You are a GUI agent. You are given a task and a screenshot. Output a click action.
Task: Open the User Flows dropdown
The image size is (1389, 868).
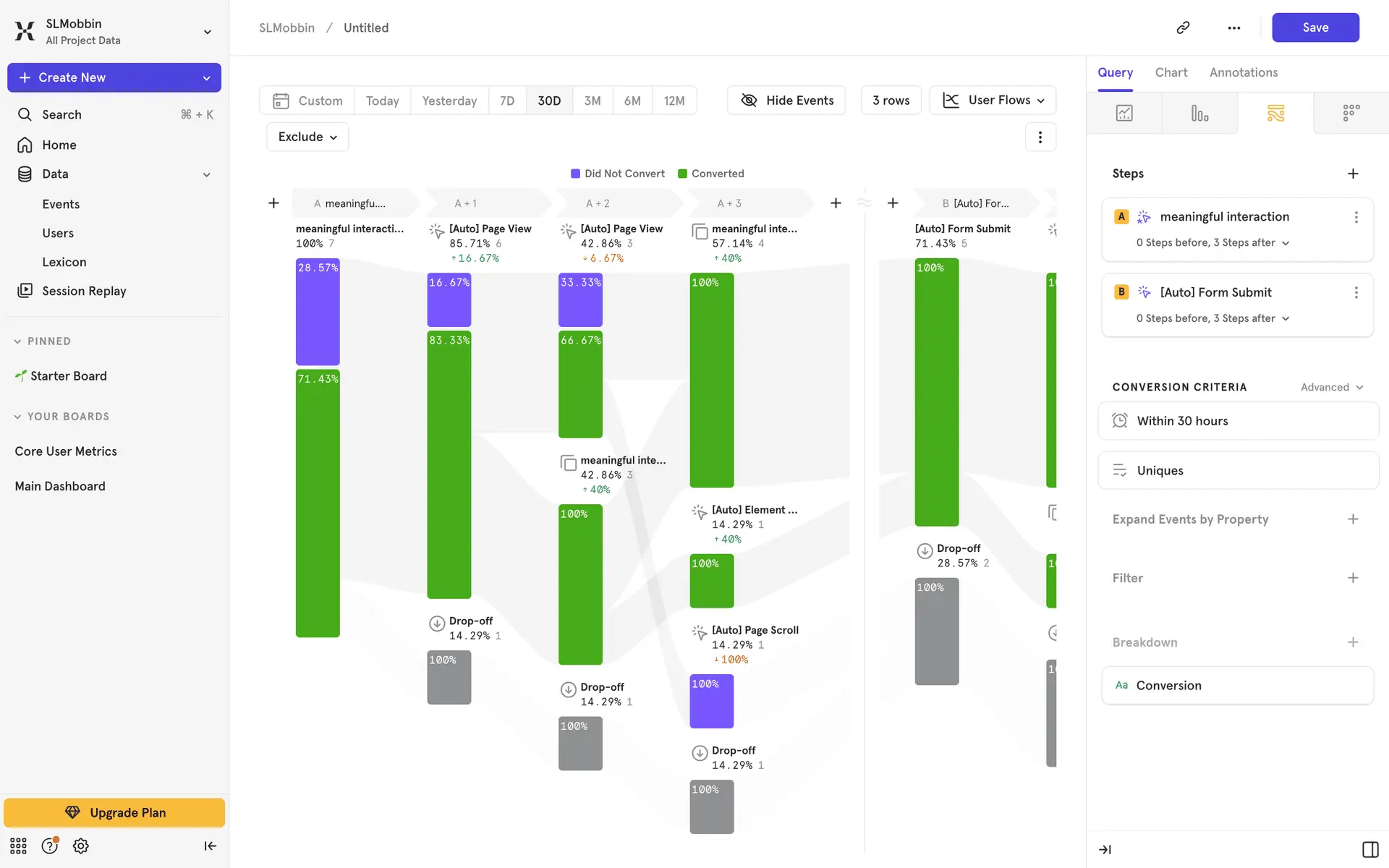tap(993, 101)
